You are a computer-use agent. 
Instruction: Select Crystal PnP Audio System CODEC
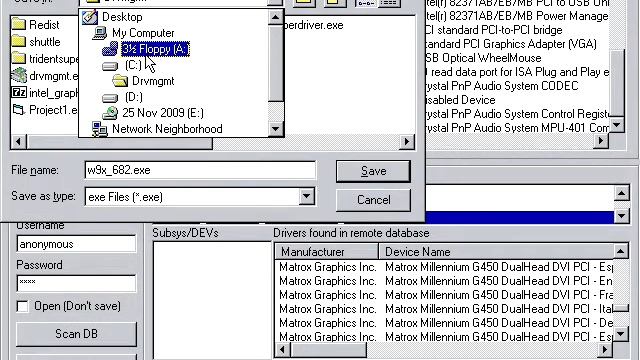pos(502,86)
